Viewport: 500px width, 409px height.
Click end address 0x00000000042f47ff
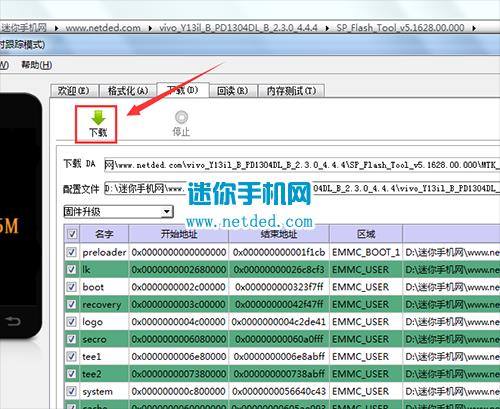[x=279, y=304]
